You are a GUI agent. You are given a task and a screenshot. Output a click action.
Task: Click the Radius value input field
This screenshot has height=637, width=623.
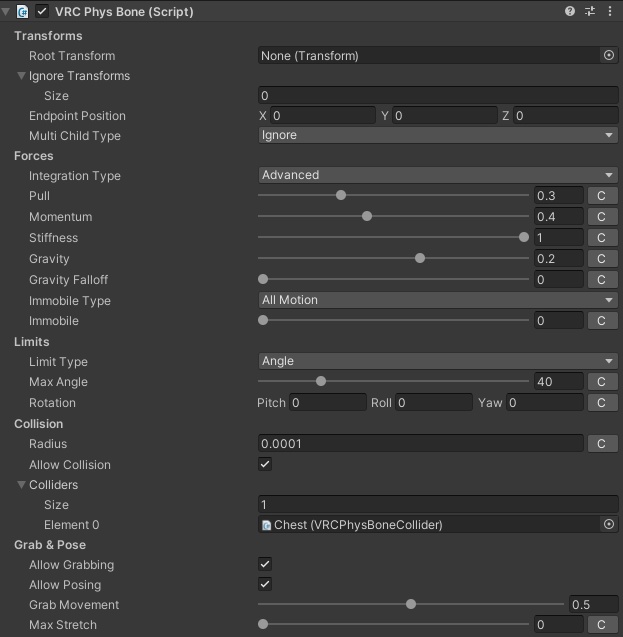click(x=420, y=444)
